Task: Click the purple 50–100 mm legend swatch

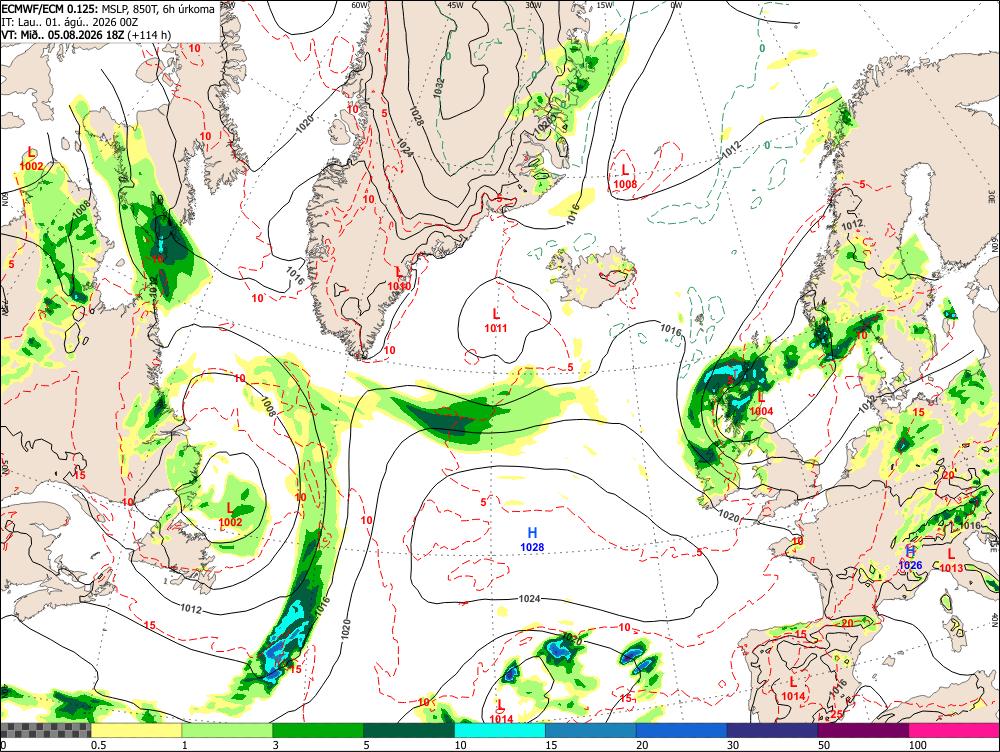Action: click(864, 730)
